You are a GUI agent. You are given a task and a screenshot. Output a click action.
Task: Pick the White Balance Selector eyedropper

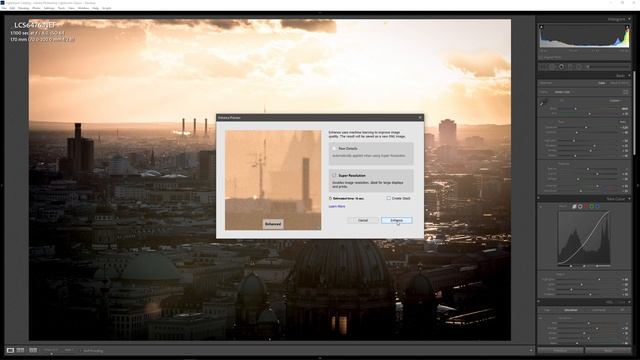(x=544, y=103)
